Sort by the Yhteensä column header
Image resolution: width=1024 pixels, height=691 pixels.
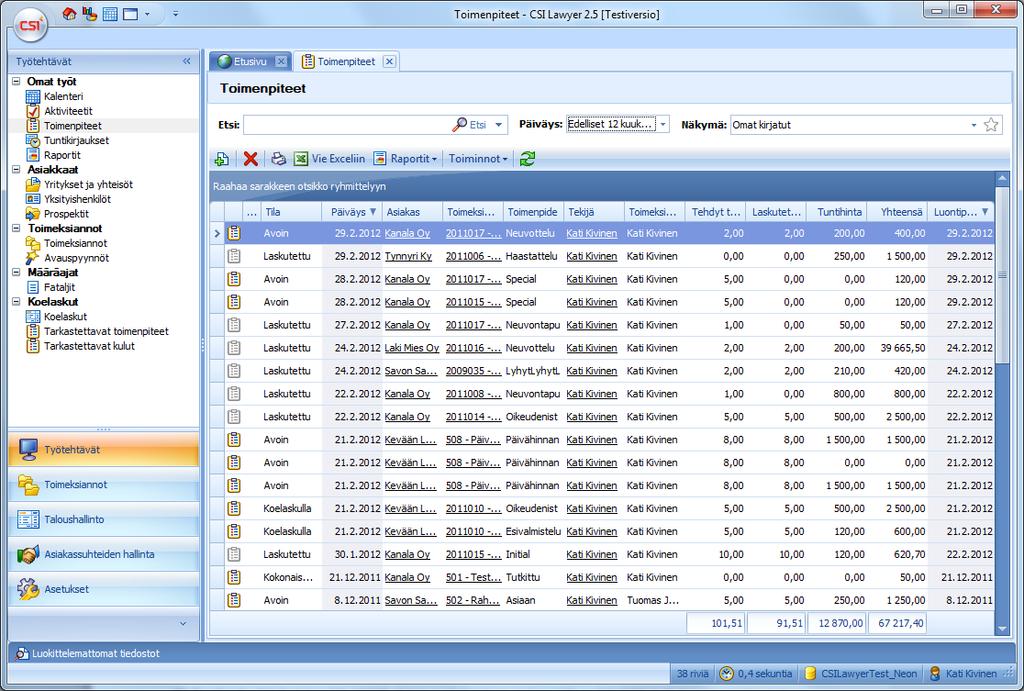(897, 212)
